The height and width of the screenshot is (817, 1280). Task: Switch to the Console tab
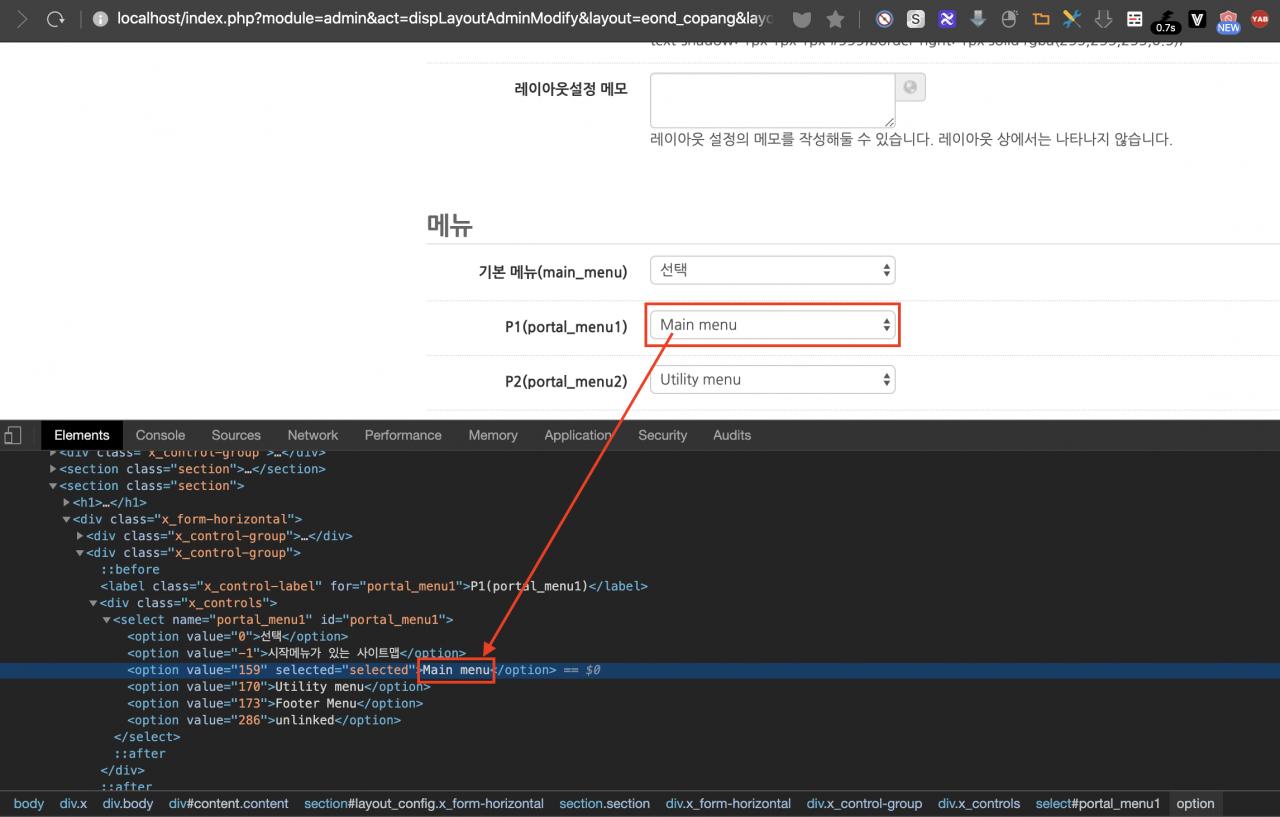[160, 435]
